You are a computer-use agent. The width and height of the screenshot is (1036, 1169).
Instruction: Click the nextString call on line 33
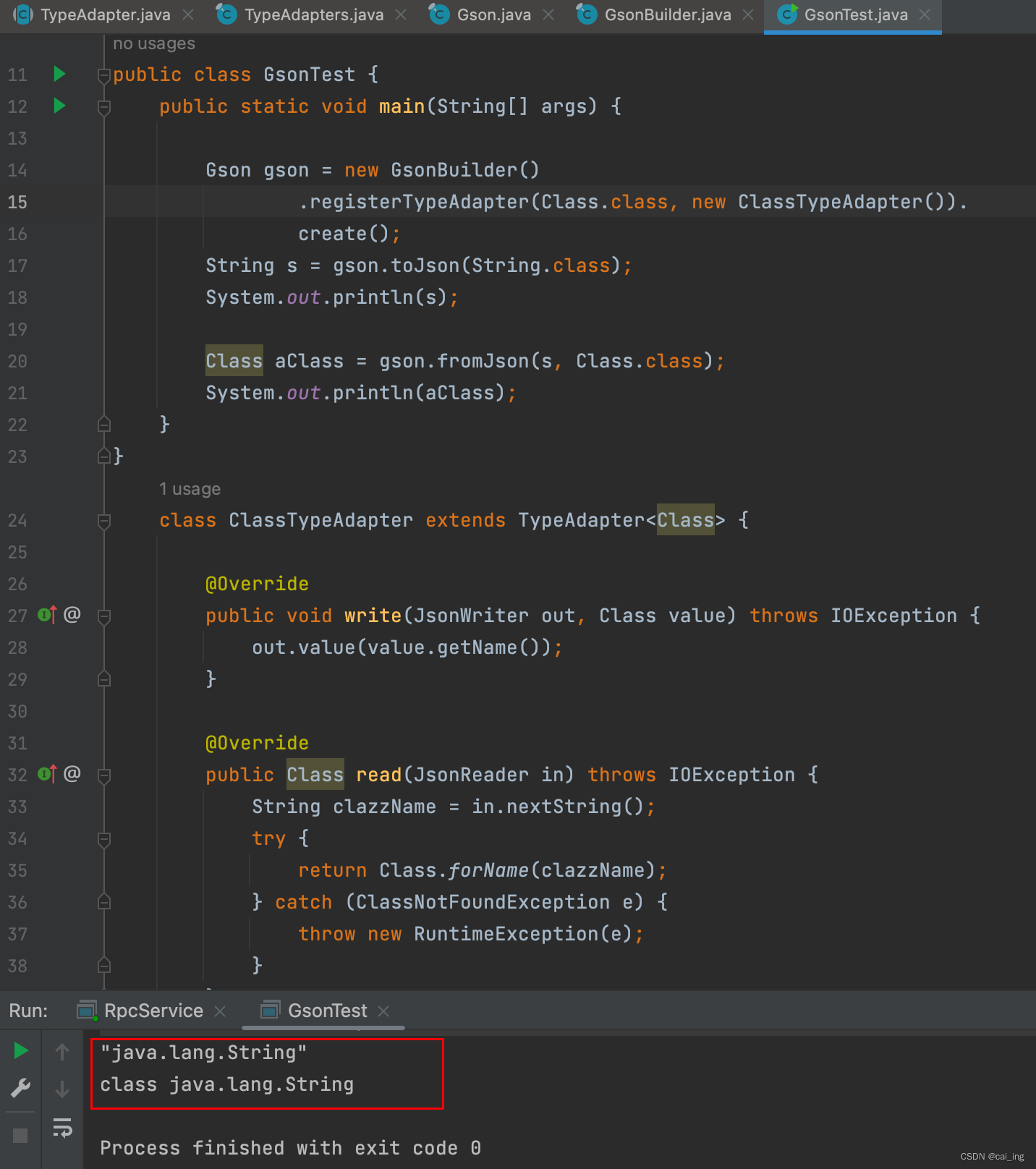pos(564,807)
